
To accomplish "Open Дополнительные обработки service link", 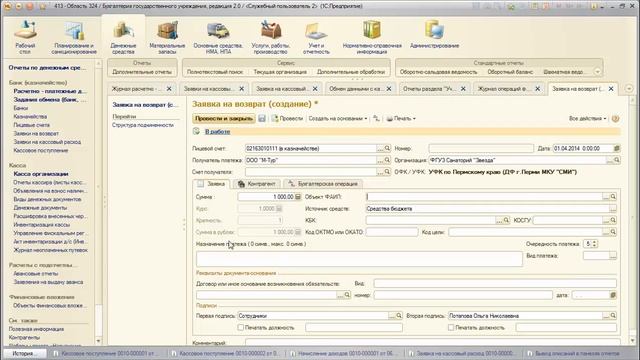I will tap(351, 72).
